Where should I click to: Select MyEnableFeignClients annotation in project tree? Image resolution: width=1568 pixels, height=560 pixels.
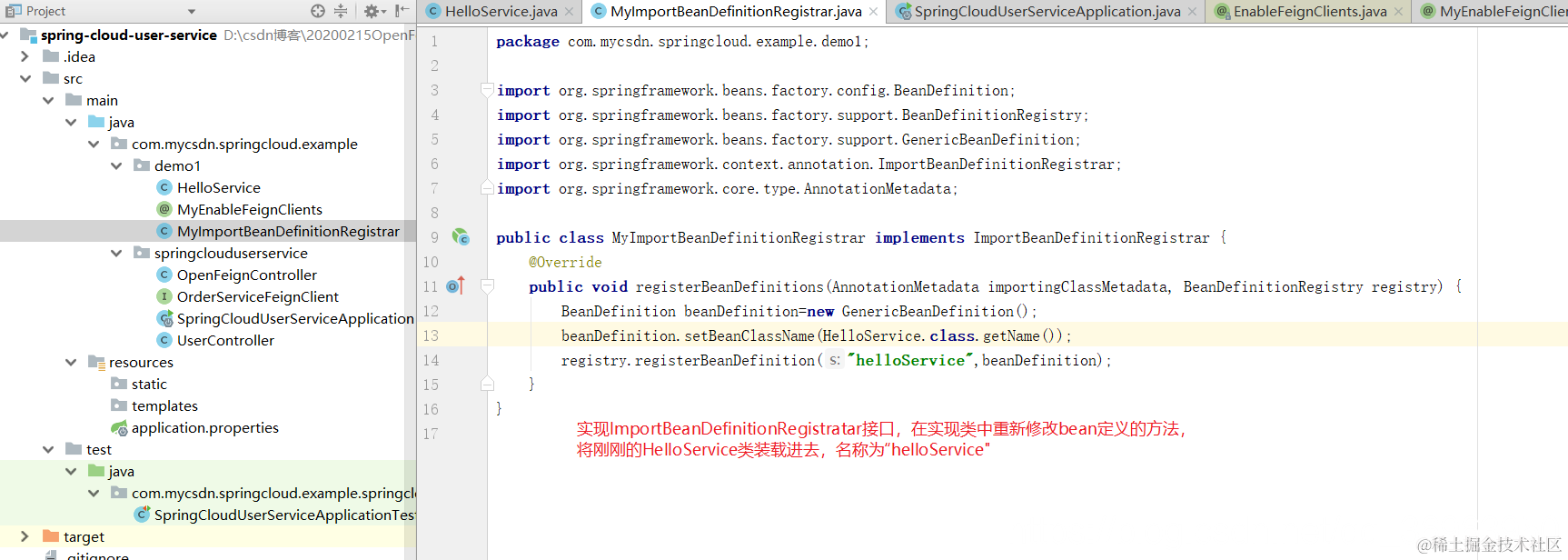point(250,209)
